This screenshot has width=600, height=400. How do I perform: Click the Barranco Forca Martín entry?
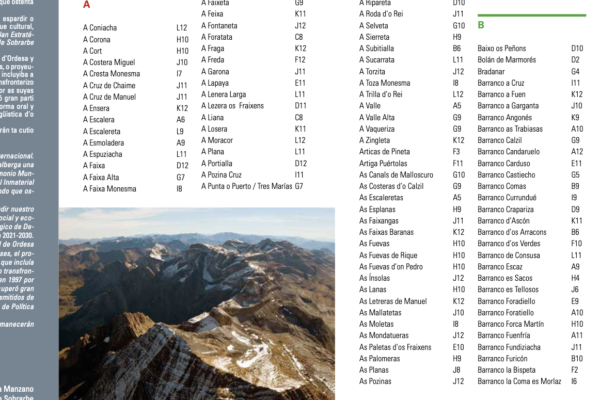click(510, 323)
